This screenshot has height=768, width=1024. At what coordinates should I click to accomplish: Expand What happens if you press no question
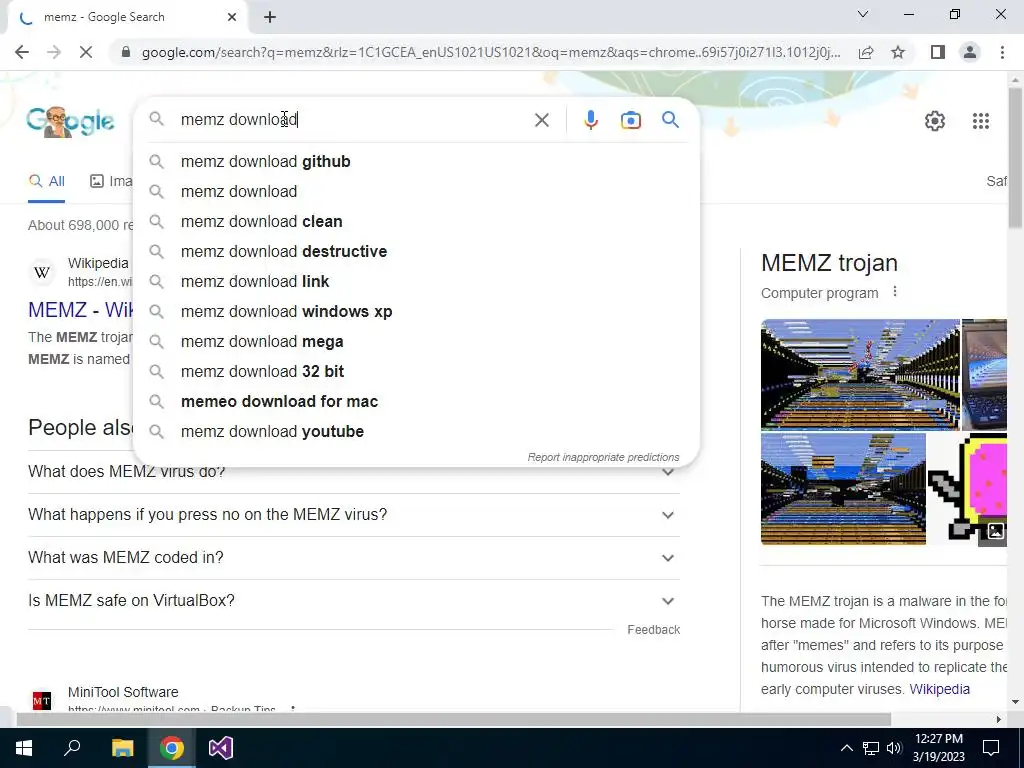click(353, 515)
